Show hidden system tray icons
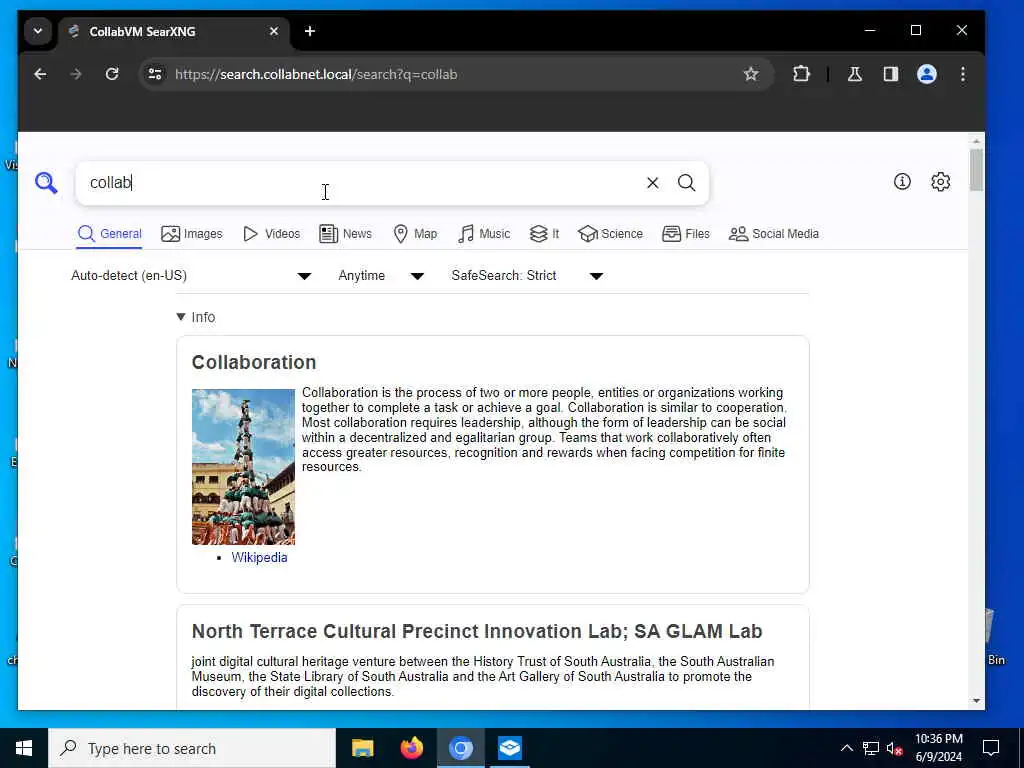 tap(846, 748)
